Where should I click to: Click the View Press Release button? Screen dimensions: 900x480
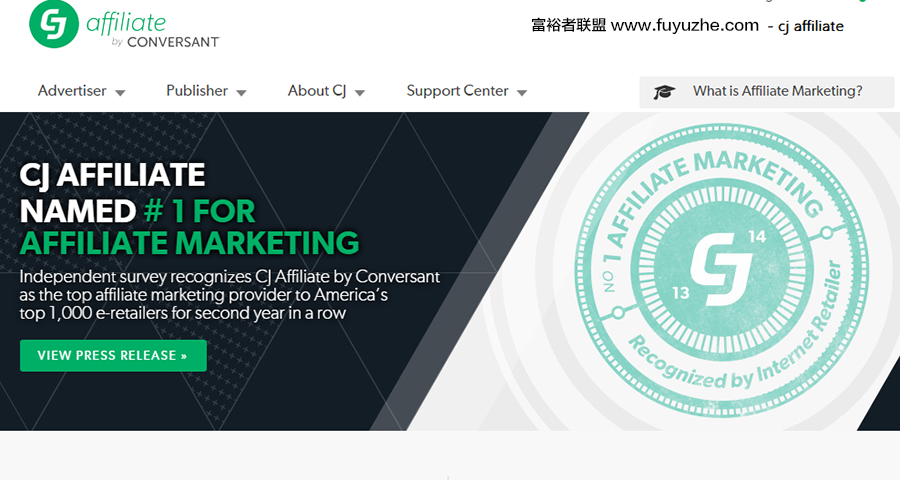point(113,355)
